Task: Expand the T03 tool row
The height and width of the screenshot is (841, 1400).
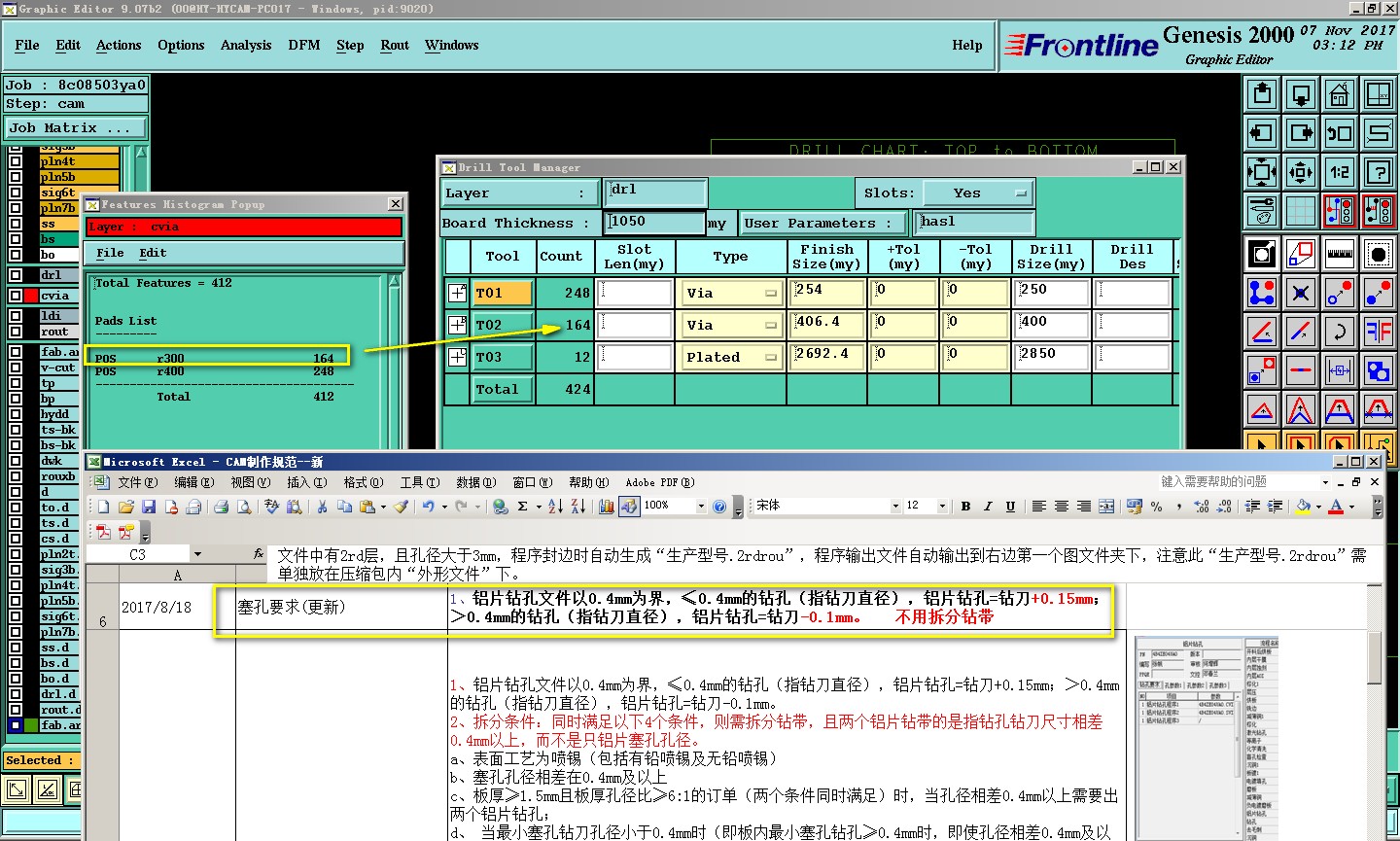Action: 458,357
